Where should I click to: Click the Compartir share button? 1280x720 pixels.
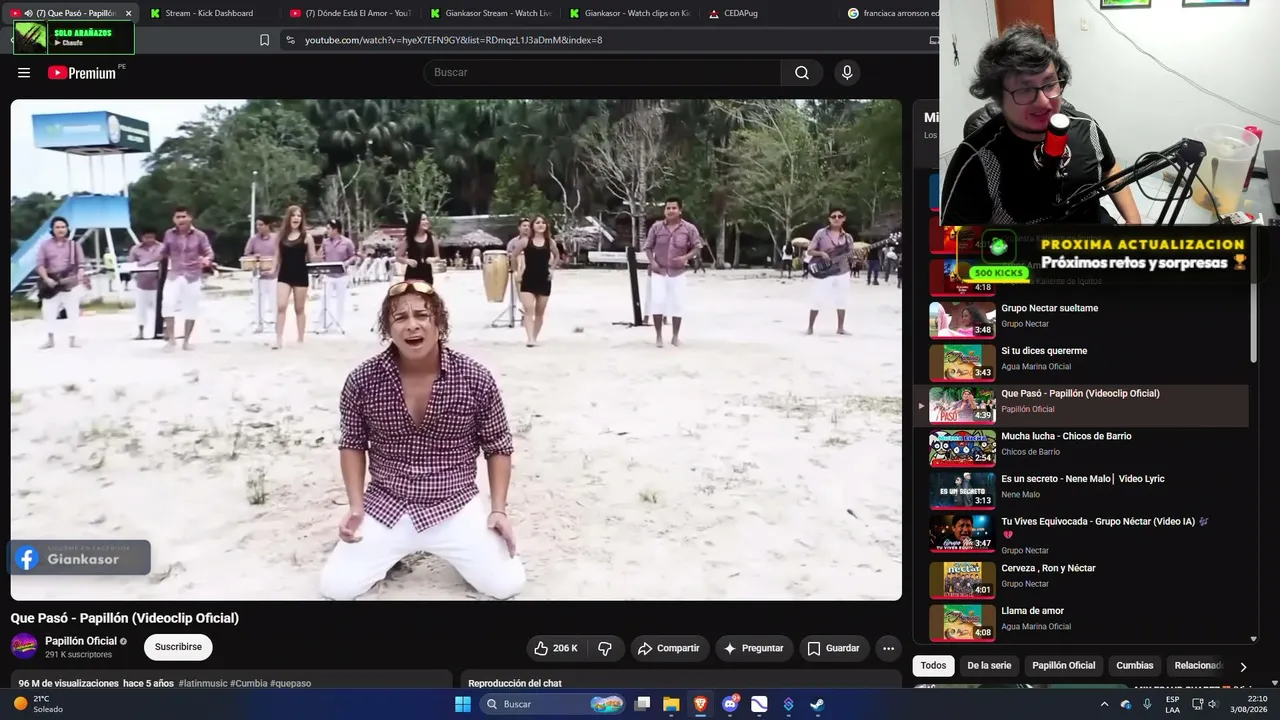pyautogui.click(x=668, y=648)
